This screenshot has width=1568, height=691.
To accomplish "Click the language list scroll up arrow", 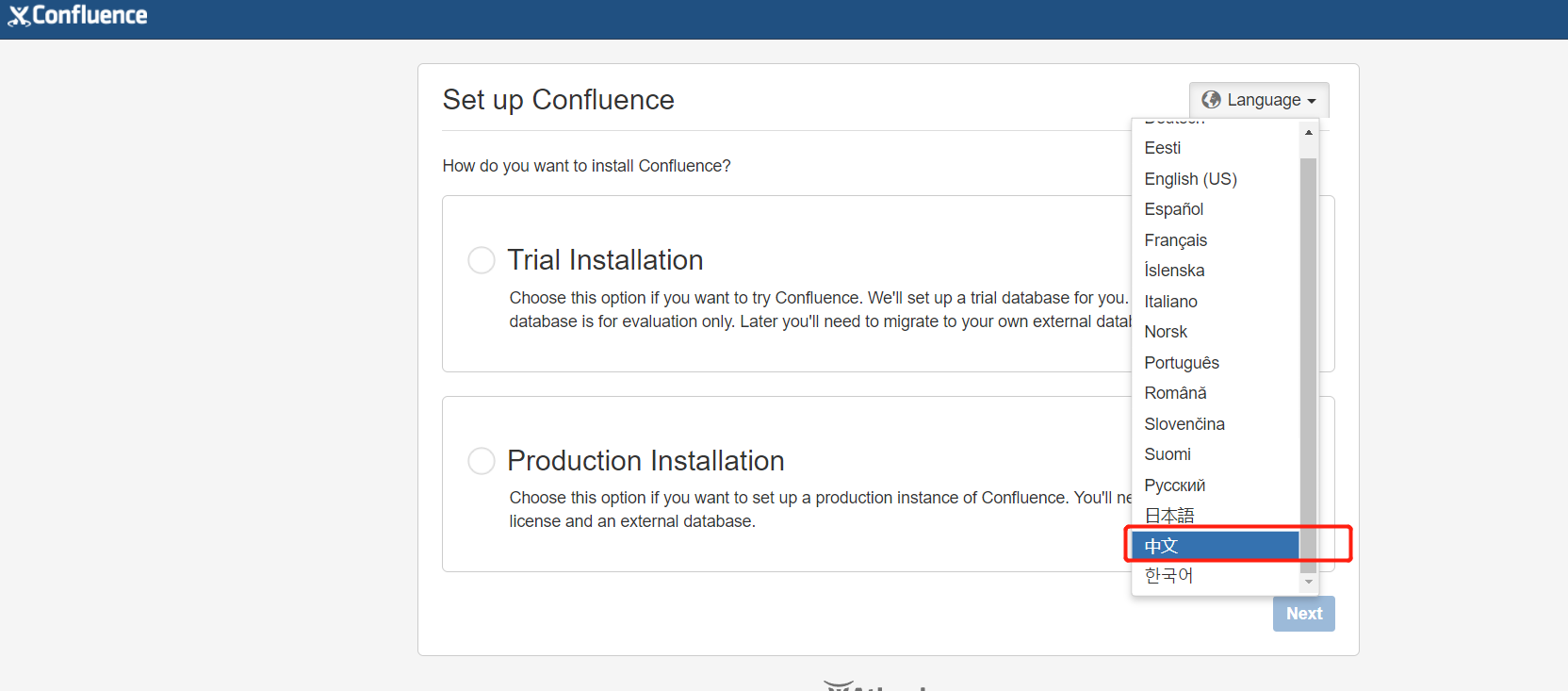I will (1308, 132).
